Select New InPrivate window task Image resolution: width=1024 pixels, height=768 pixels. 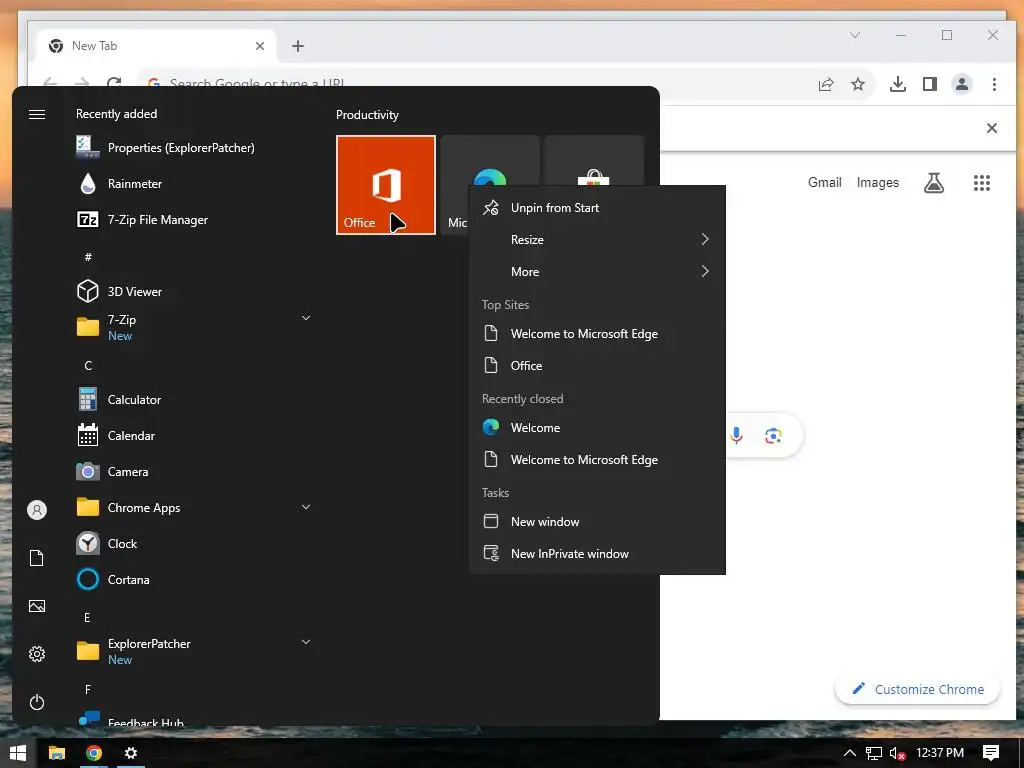tap(597, 553)
